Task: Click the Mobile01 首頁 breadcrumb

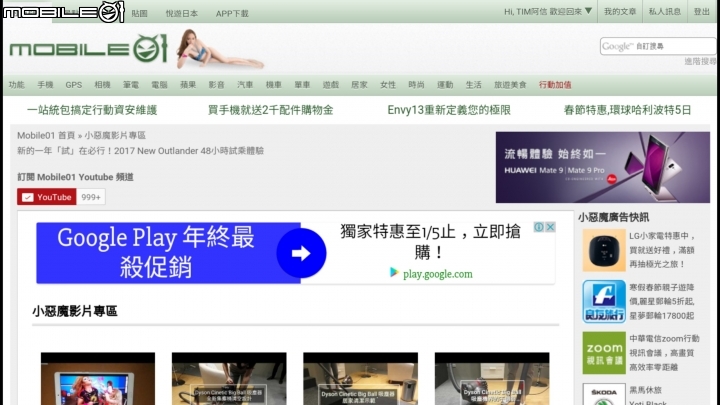Action: click(x=46, y=135)
